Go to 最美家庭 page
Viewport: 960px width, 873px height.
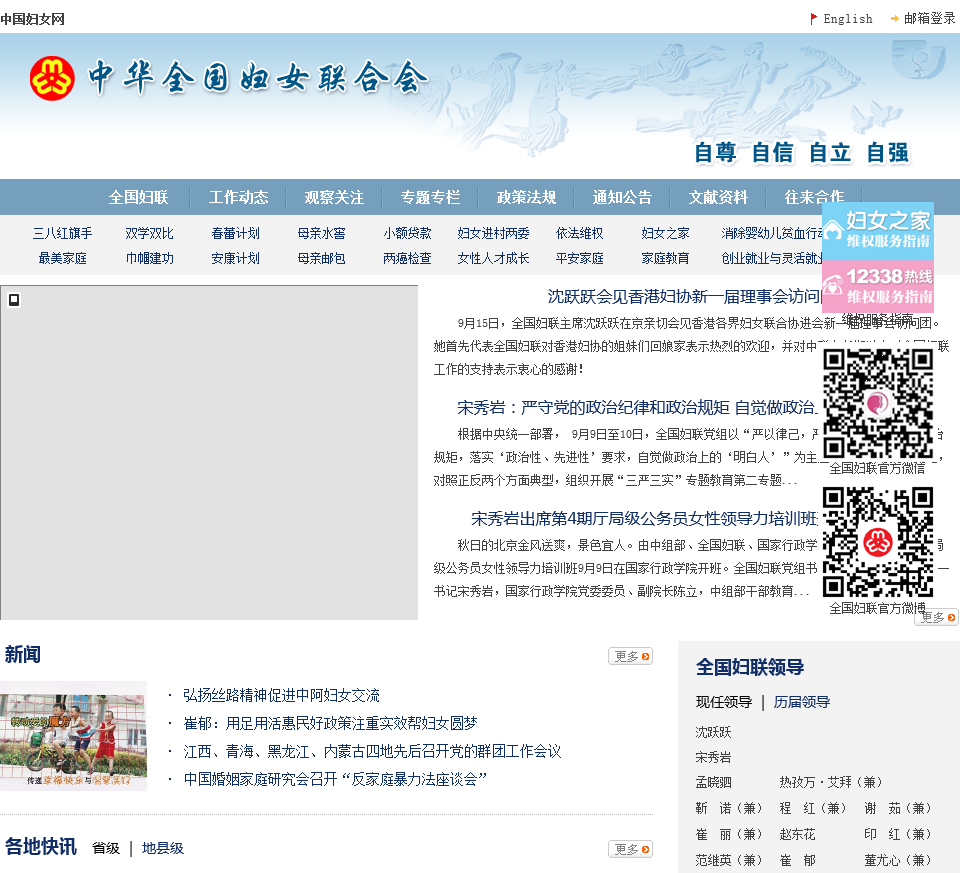pos(62,258)
